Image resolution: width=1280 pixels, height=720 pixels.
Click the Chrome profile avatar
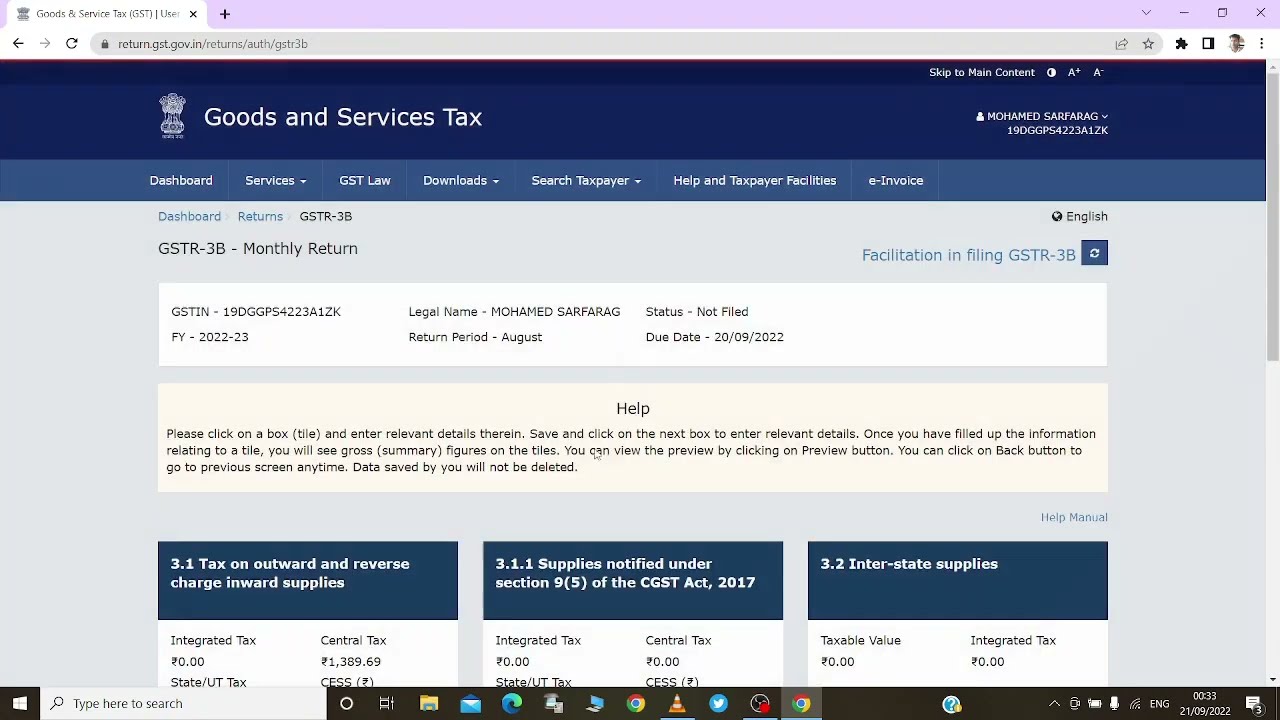[x=1236, y=44]
